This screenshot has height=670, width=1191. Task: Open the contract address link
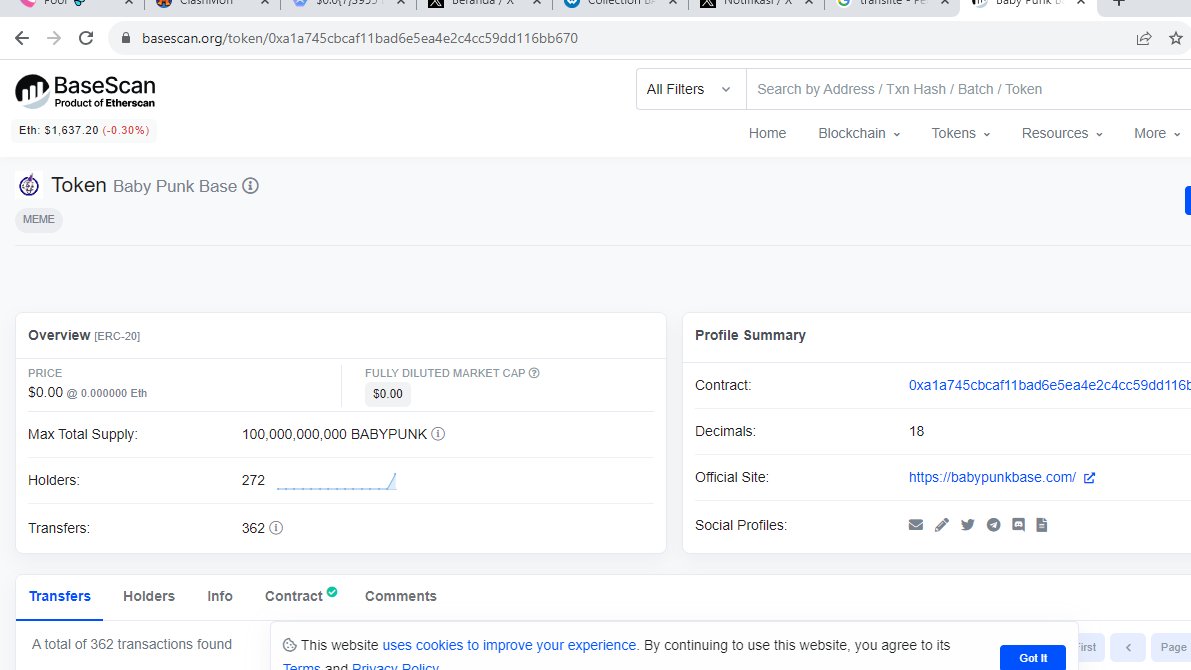[1050, 385]
